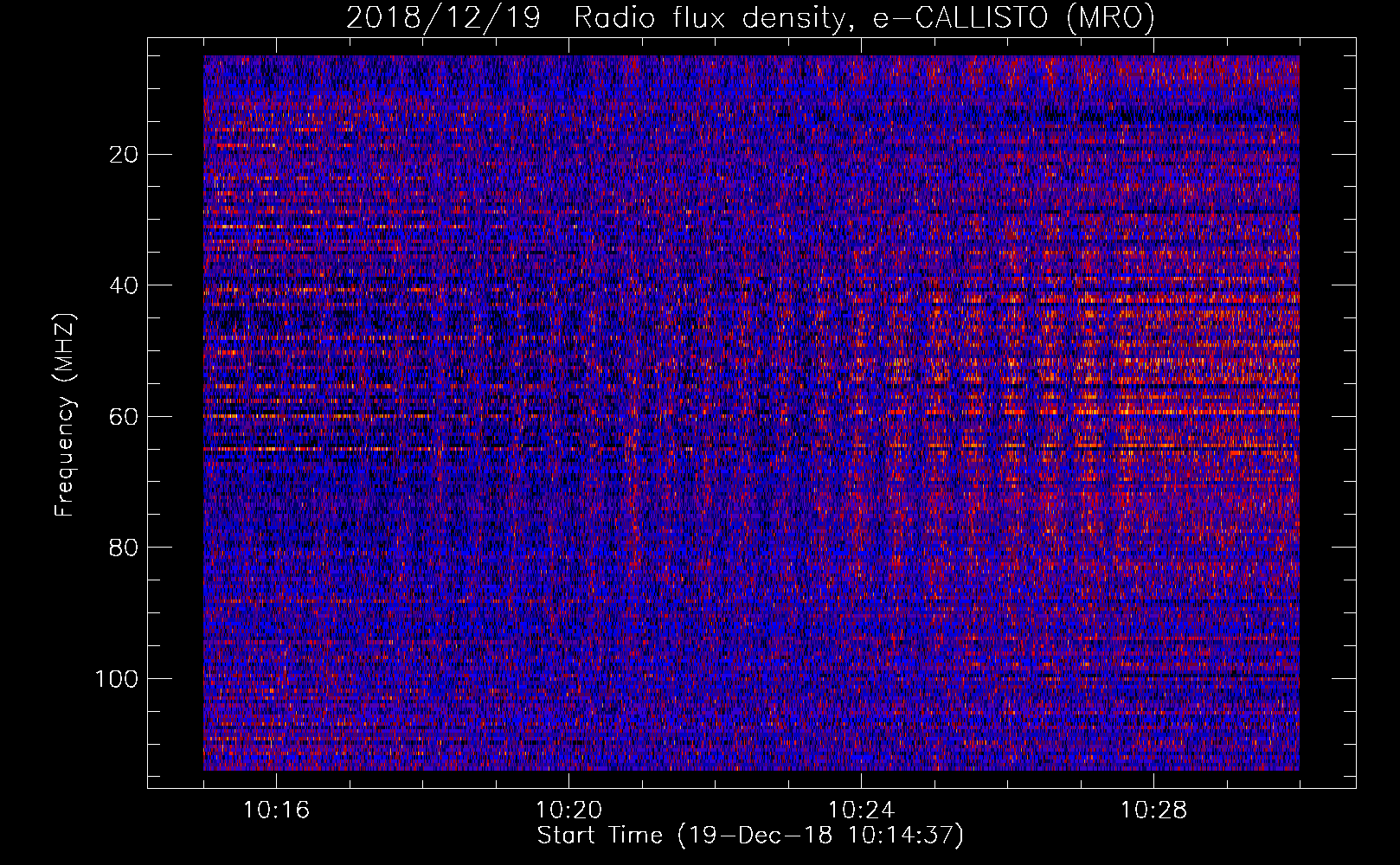Click the 10:28 time tick label
This screenshot has width=1400, height=865.
1153,811
